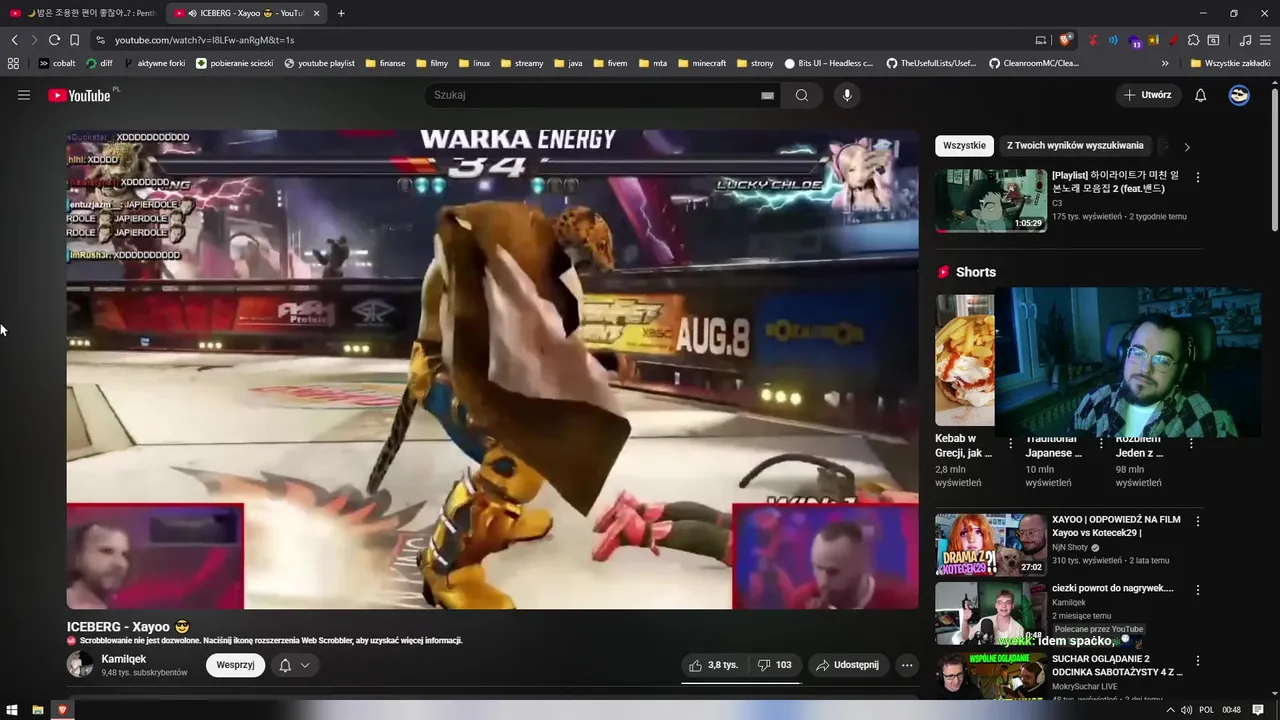Screen dimensions: 1280x720
Task: Toggle channel notification bell beside Wesprzyj
Action: pos(294,665)
